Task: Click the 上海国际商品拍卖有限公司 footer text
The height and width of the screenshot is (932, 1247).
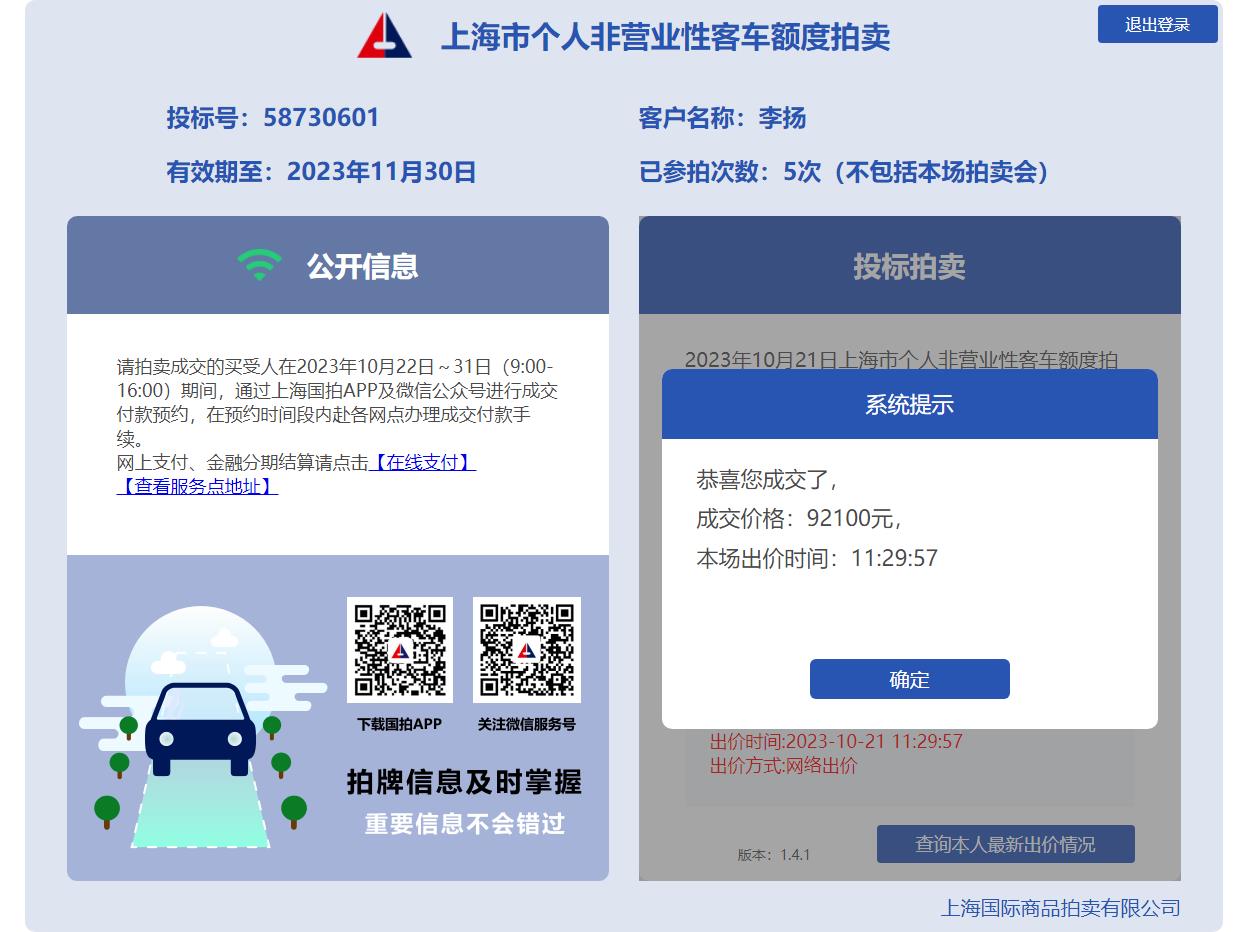Action: coord(1060,908)
